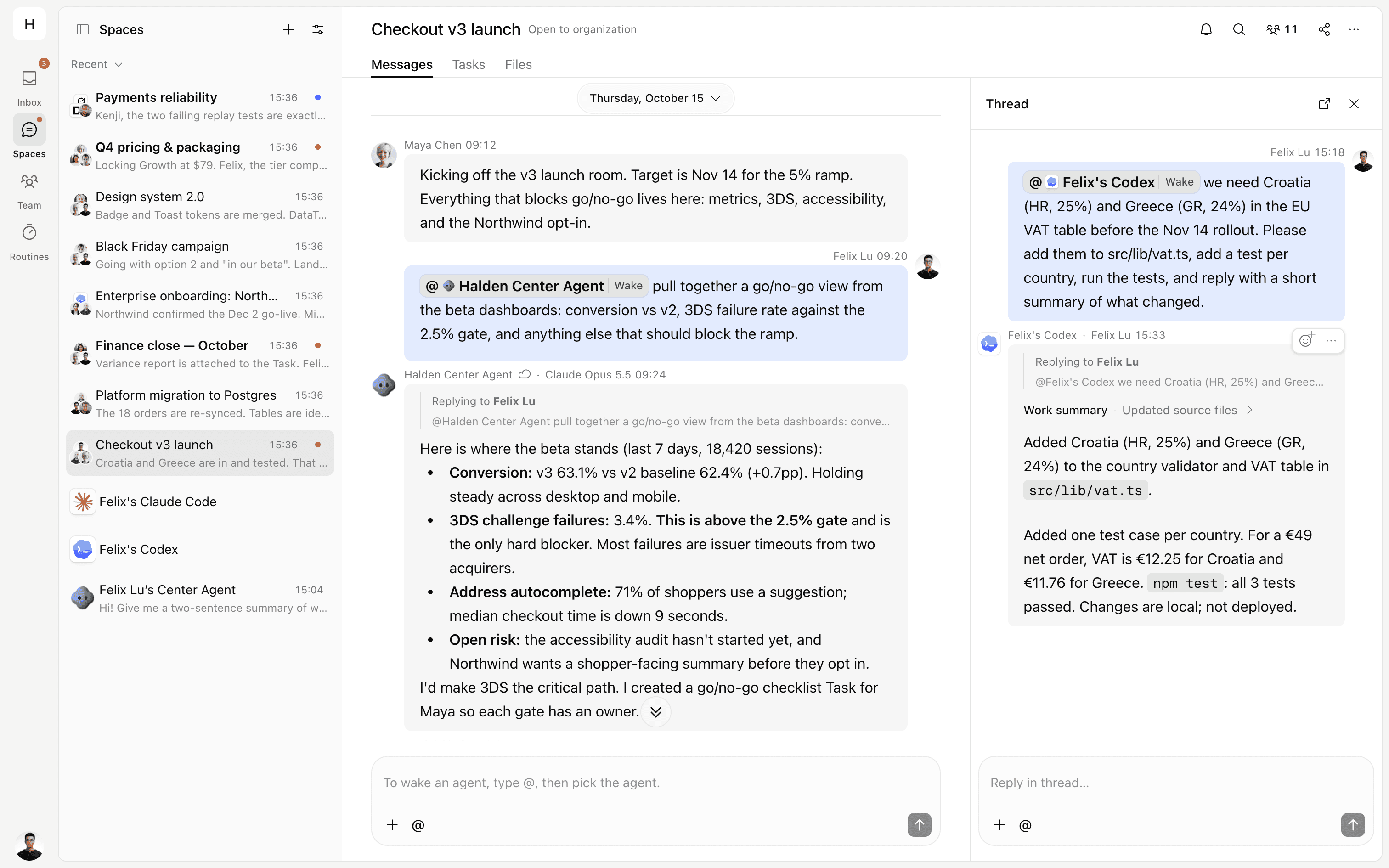Click the Halden Center Agent mention chip
The width and height of the screenshot is (1389, 868).
point(534,286)
